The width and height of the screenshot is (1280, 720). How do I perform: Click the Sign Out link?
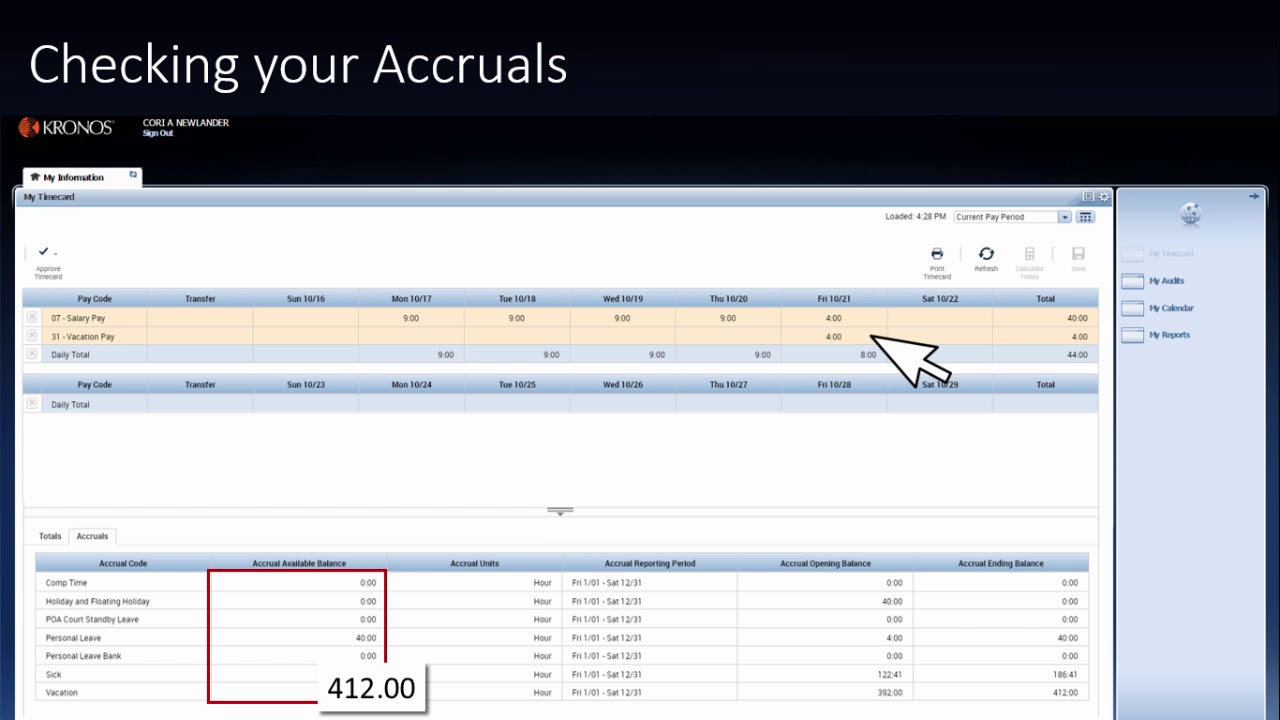158,133
